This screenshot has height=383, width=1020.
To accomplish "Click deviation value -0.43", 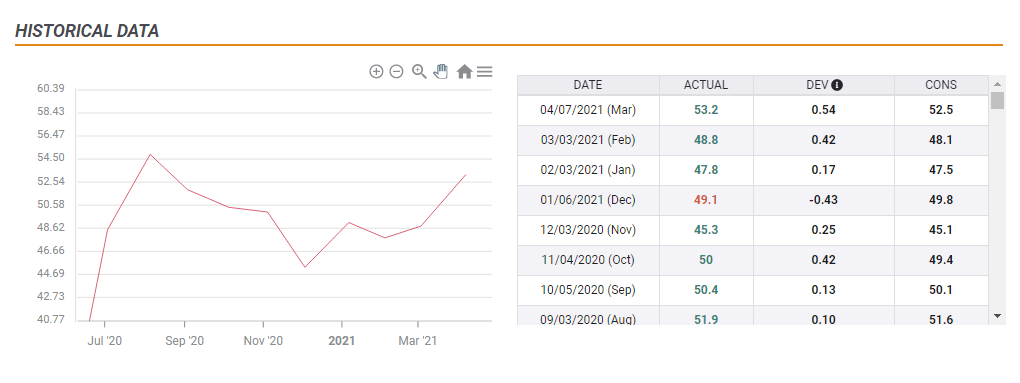I will 824,200.
